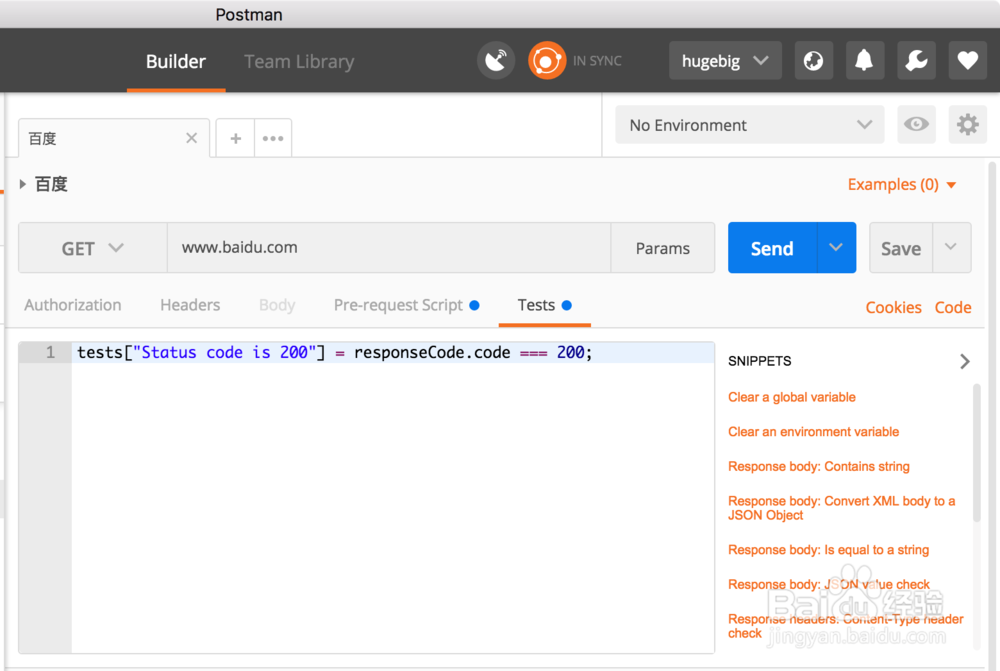Viewport: 1000px width, 671px height.
Task: Click the snippets list scrollbar
Action: click(x=976, y=453)
